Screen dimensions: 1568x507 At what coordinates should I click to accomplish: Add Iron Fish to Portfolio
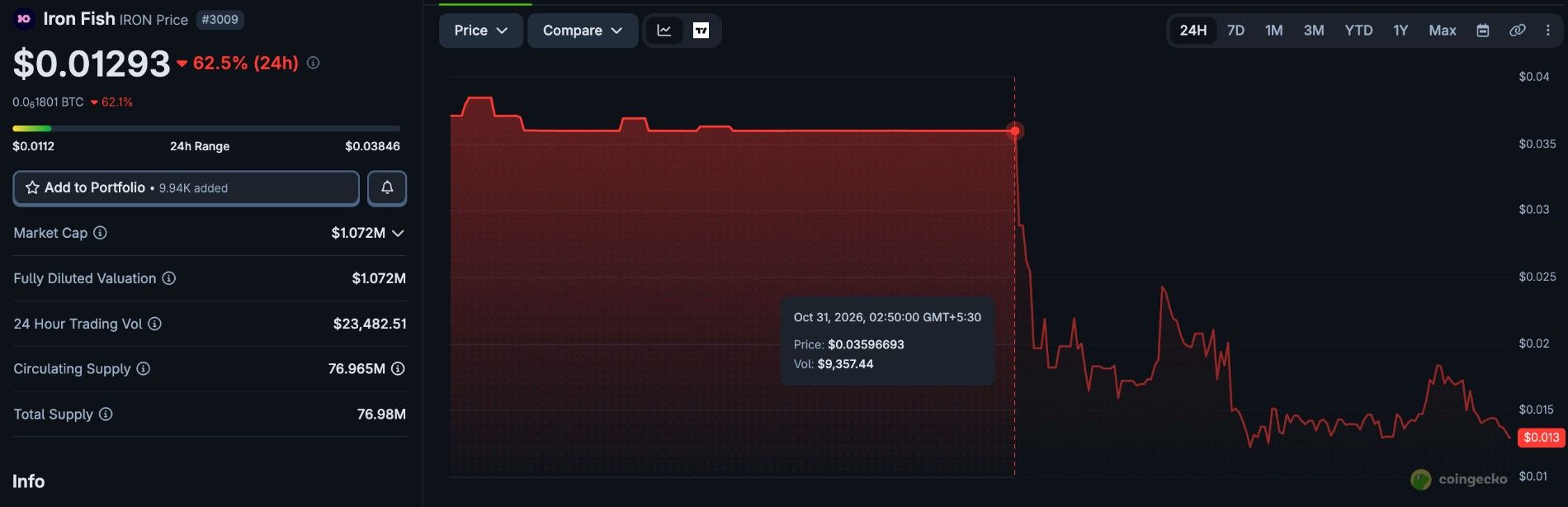[x=186, y=188]
